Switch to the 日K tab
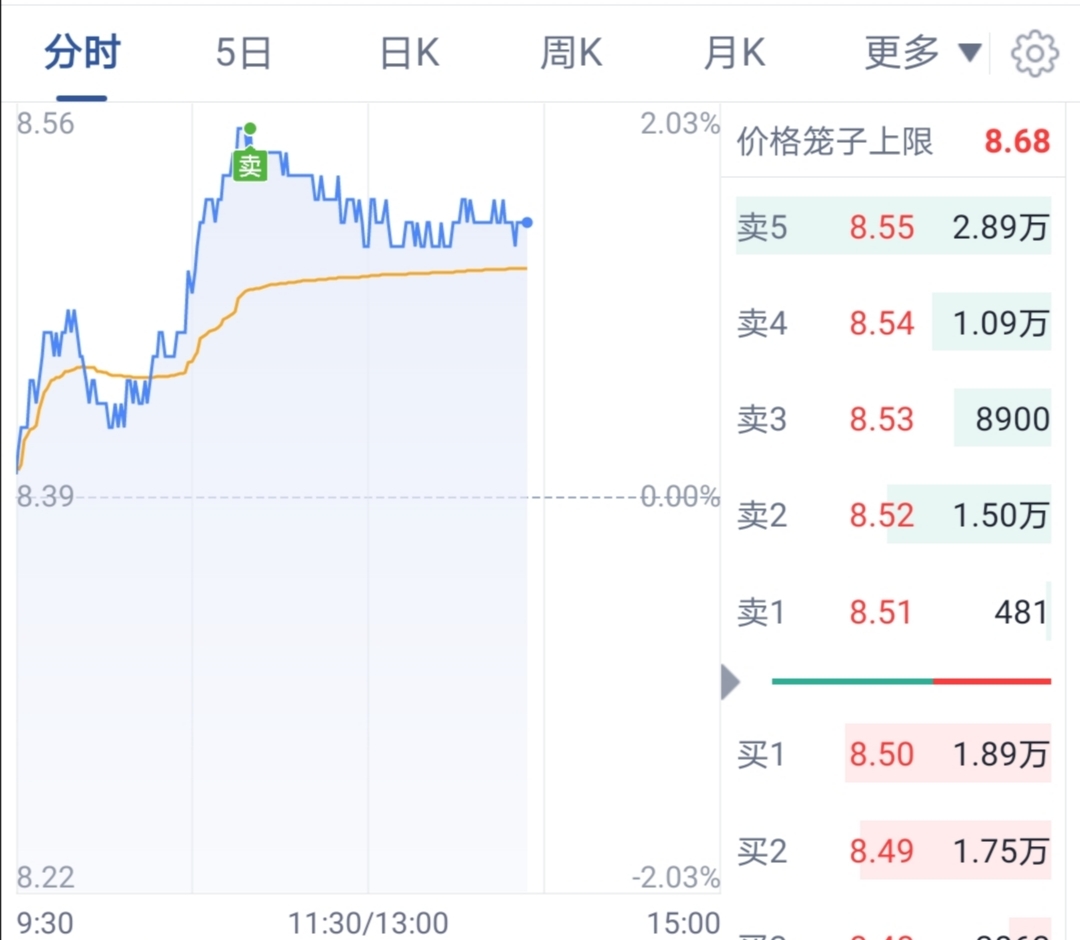 409,53
